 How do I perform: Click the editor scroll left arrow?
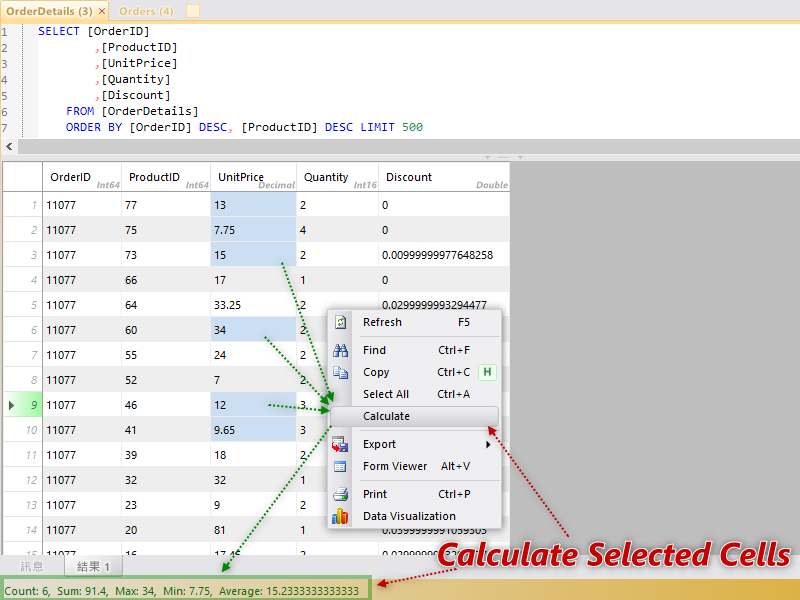pos(9,146)
